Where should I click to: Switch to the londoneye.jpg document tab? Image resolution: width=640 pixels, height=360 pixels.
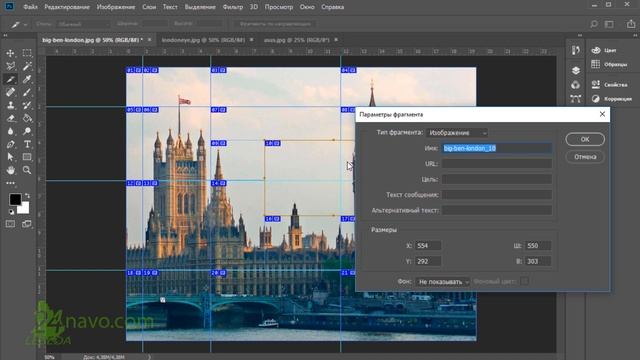pyautogui.click(x=203, y=40)
